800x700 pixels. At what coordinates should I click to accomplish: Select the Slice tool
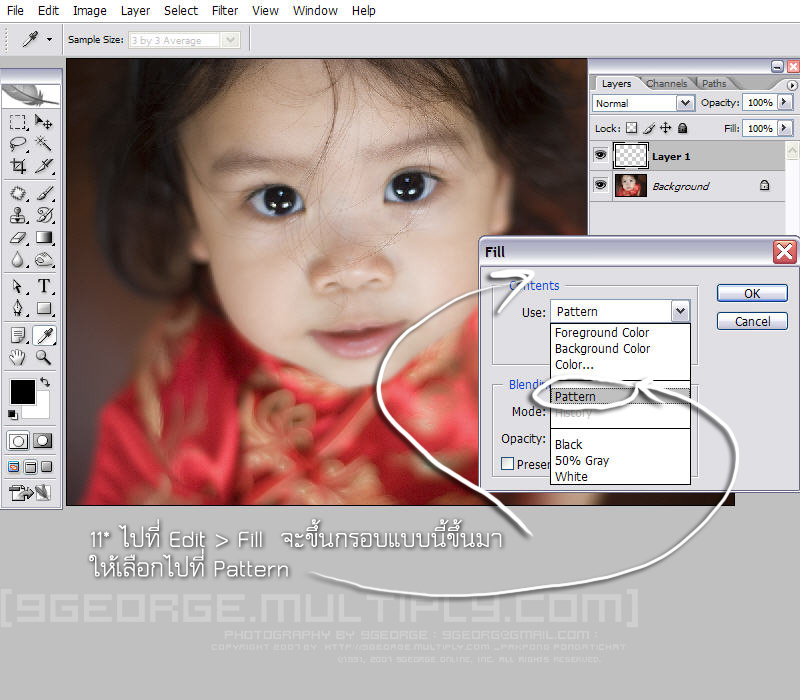coord(43,166)
